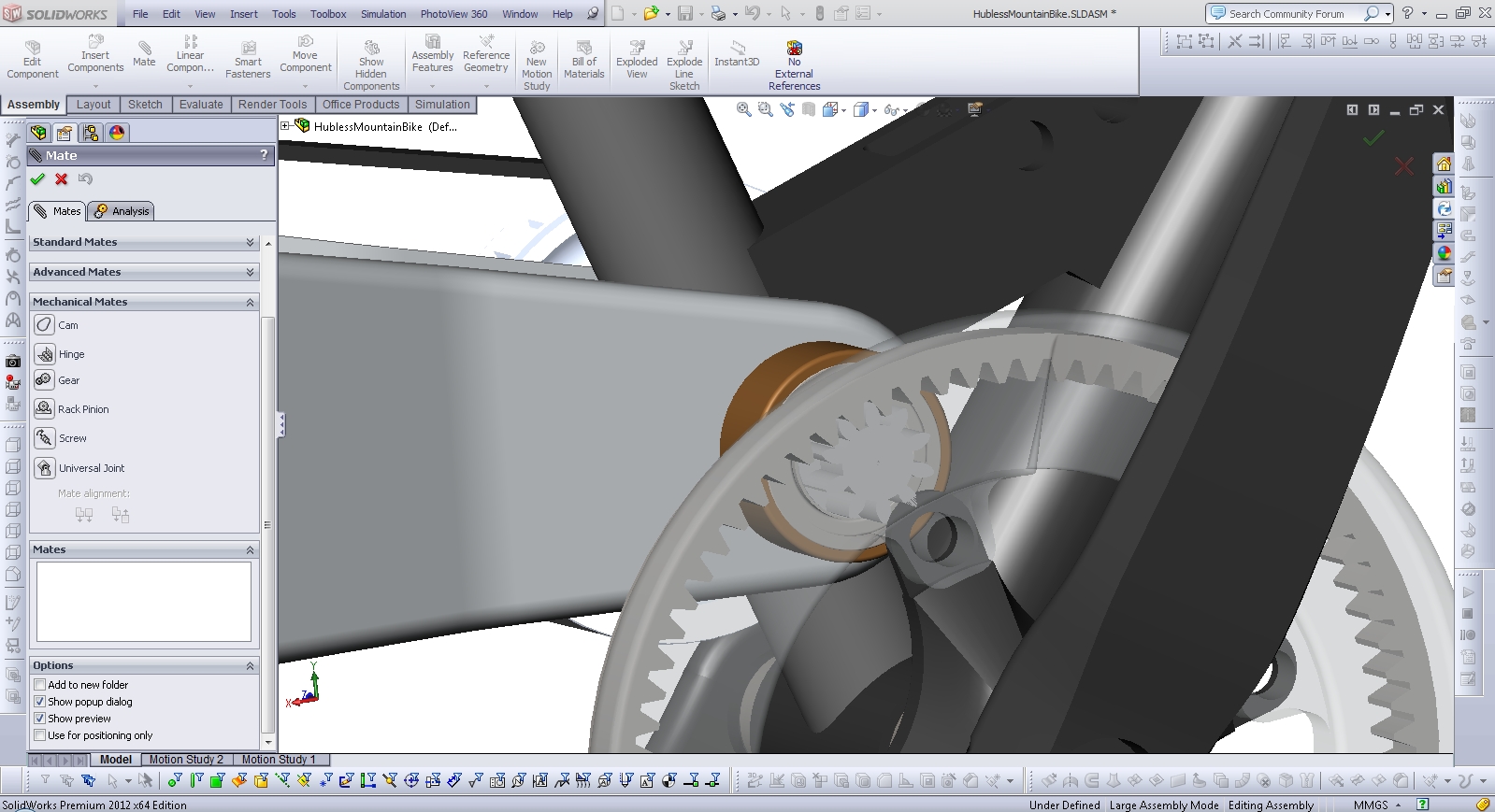The image size is (1495, 812).
Task: Click the Motion Study 2 tab
Action: tap(186, 760)
